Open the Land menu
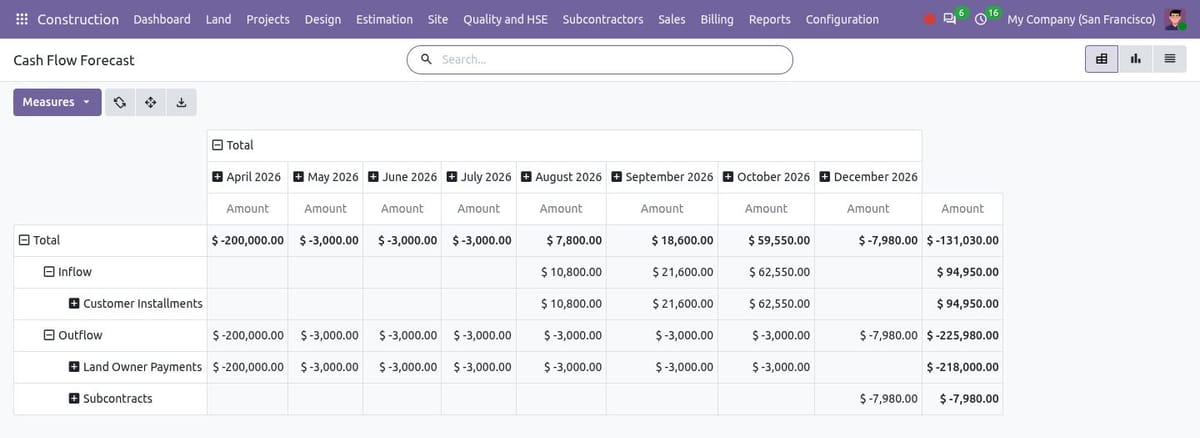This screenshot has width=1200, height=438. pyautogui.click(x=218, y=19)
